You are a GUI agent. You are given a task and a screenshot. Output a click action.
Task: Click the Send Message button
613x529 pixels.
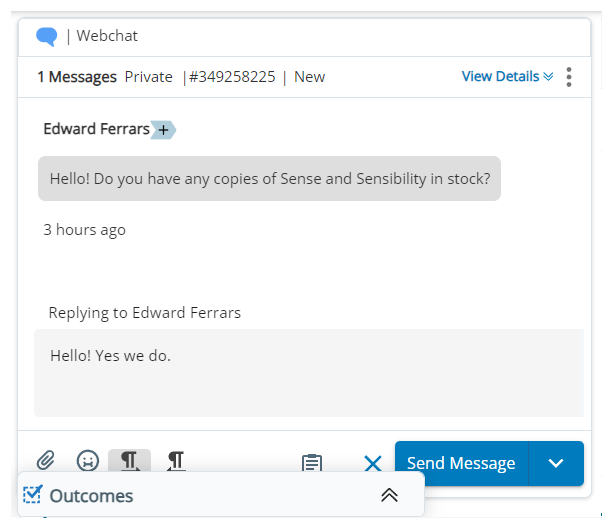tap(461, 463)
